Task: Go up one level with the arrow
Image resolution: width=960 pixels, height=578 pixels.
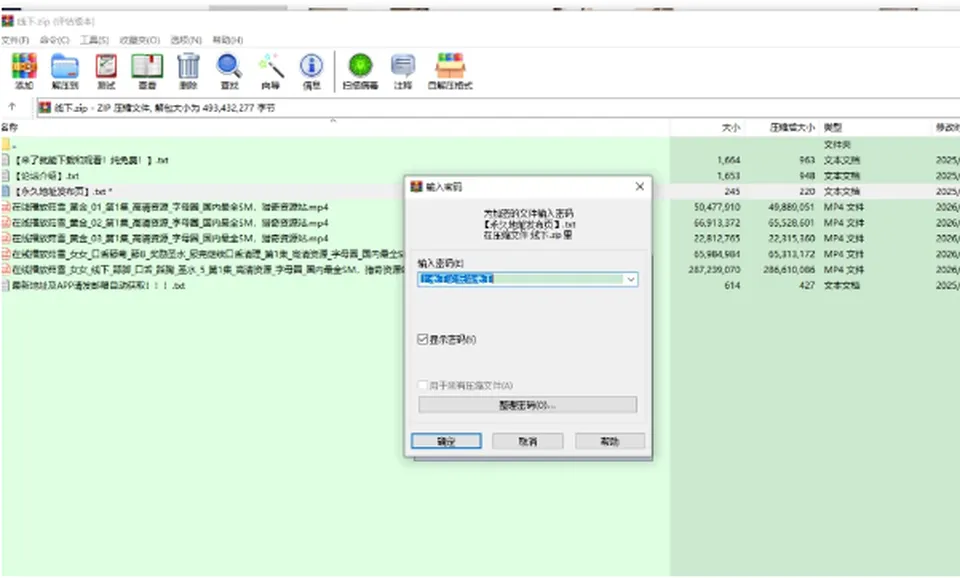Action: pos(12,107)
